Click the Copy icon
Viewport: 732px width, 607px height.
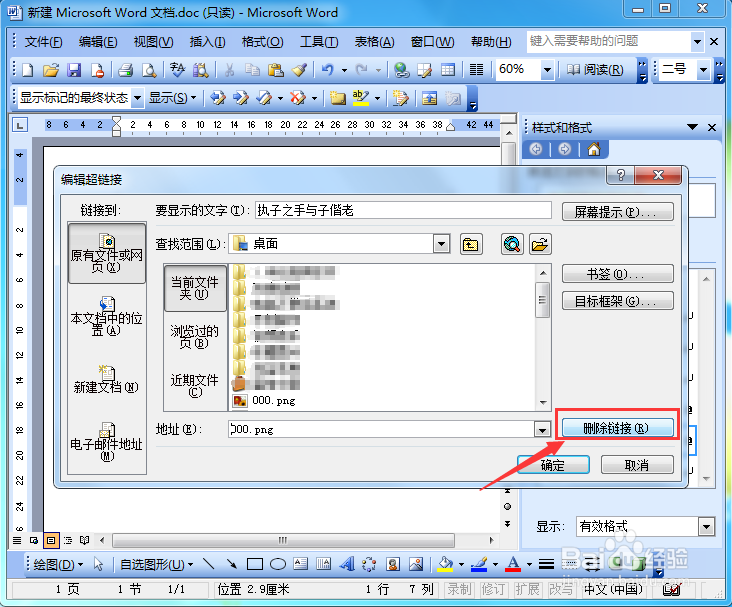252,70
